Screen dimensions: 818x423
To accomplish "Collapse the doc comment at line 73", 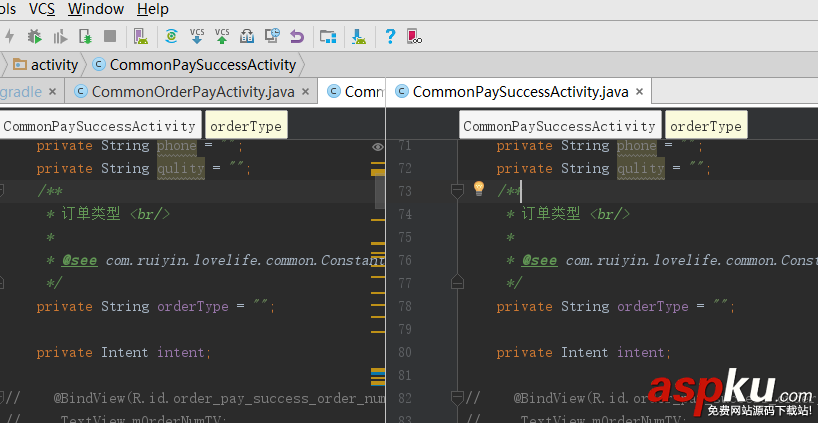I will coord(457,191).
